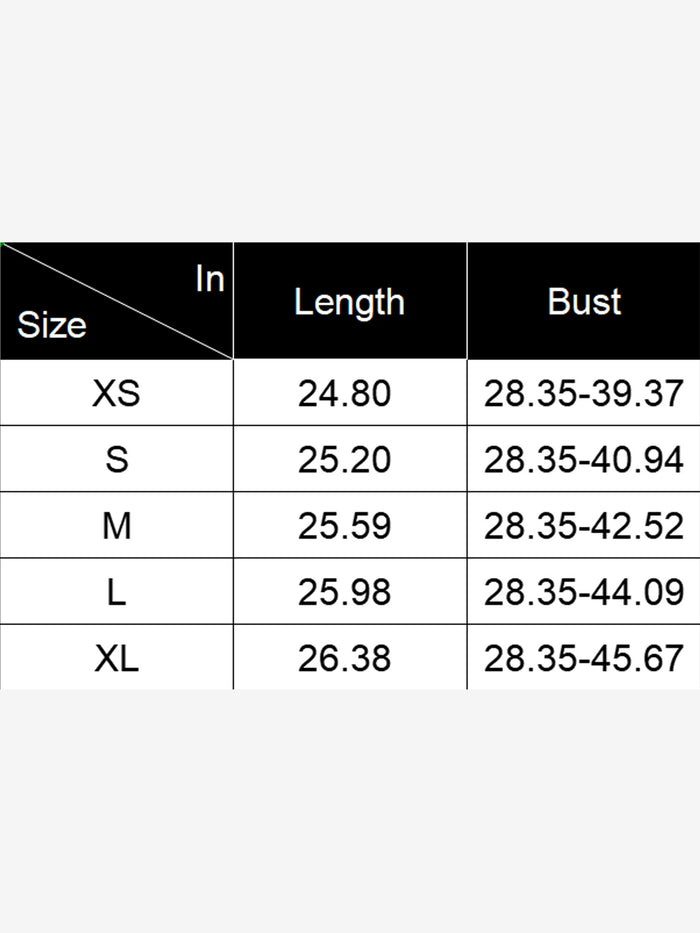Click the 28.35-42.52 bust value
This screenshot has width=700, height=933.
(x=584, y=525)
